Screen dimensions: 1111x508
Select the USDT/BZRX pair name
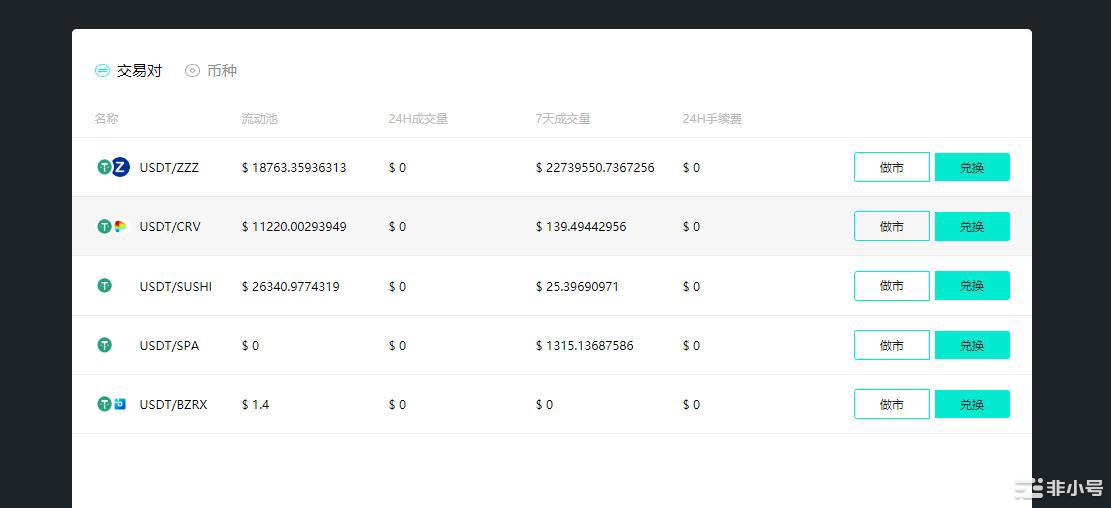pos(174,405)
